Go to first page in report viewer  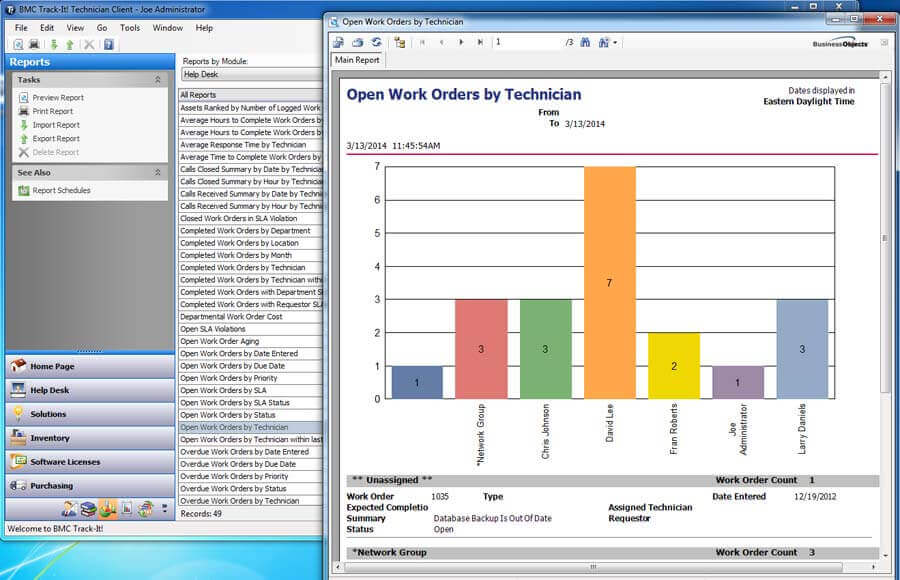[422, 42]
